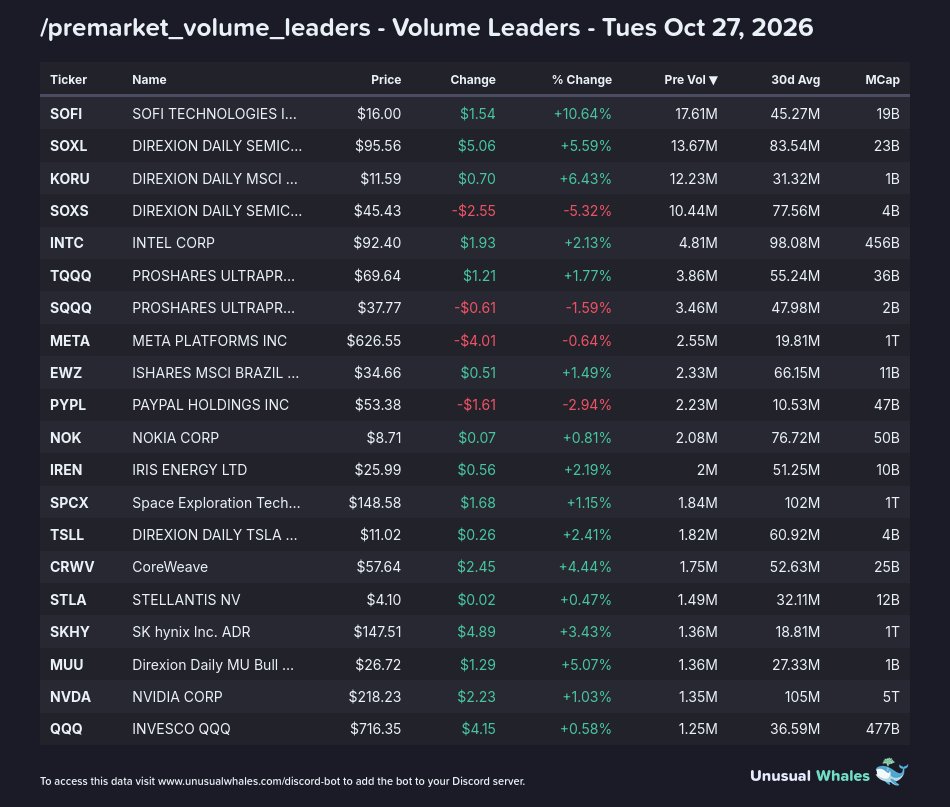950x807 pixels.
Task: Click the 13.67M pre-market volume
Action: pos(694,146)
